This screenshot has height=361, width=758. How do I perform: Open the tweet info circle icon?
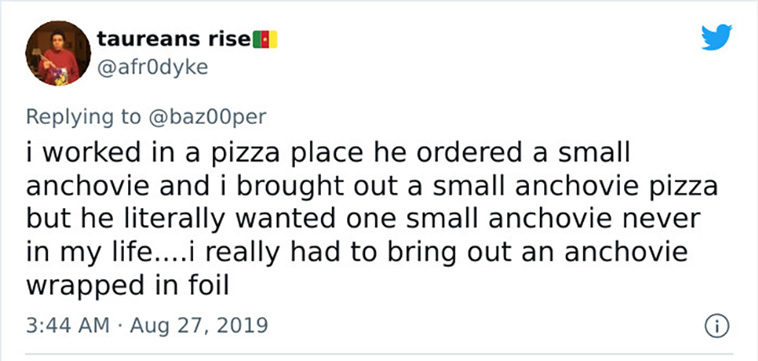(717, 327)
